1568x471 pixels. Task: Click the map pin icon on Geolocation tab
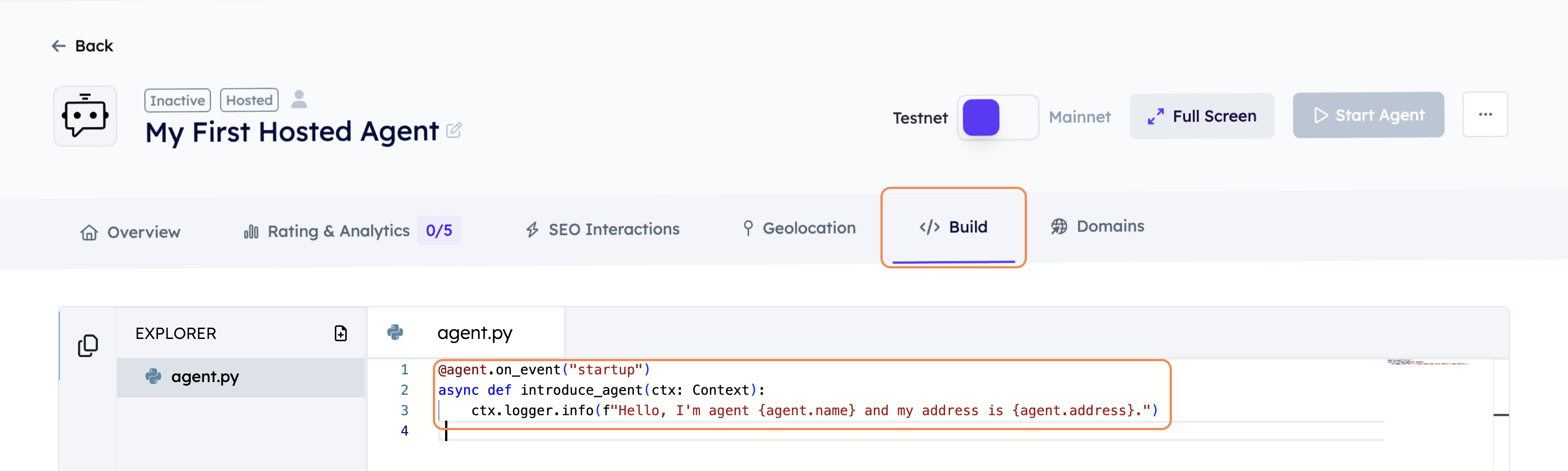748,228
